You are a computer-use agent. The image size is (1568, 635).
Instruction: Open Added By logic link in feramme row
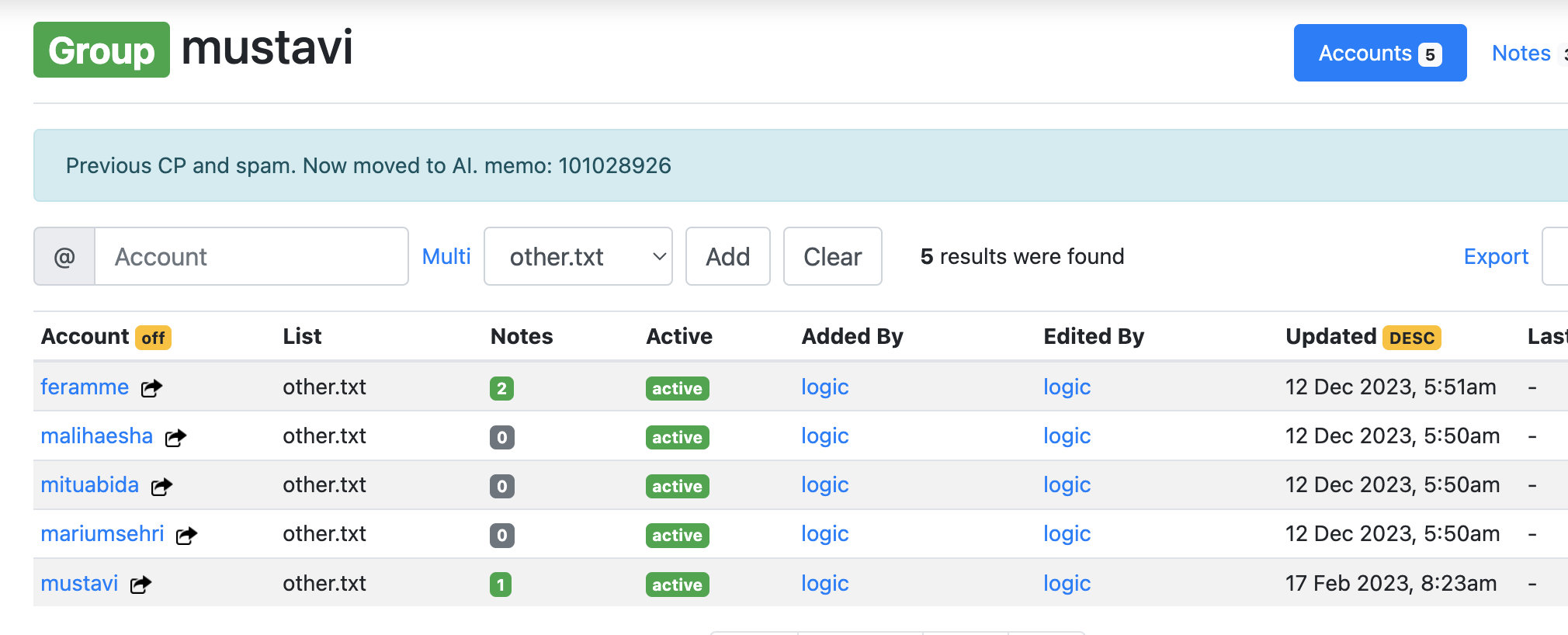(825, 387)
